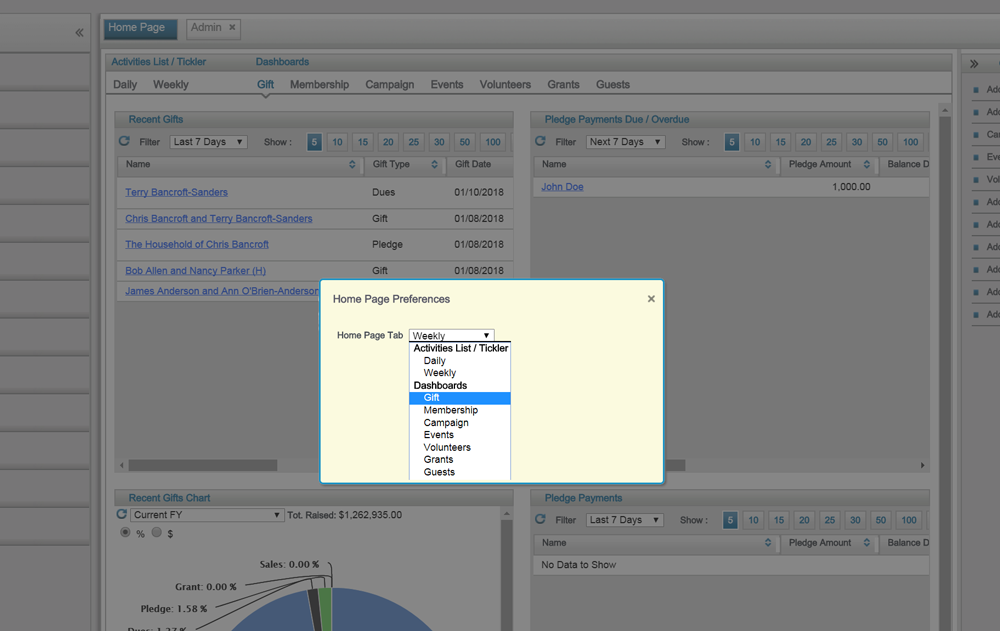The width and height of the screenshot is (1000, 631).
Task: Open the Daily activities tab
Action: (x=125, y=84)
